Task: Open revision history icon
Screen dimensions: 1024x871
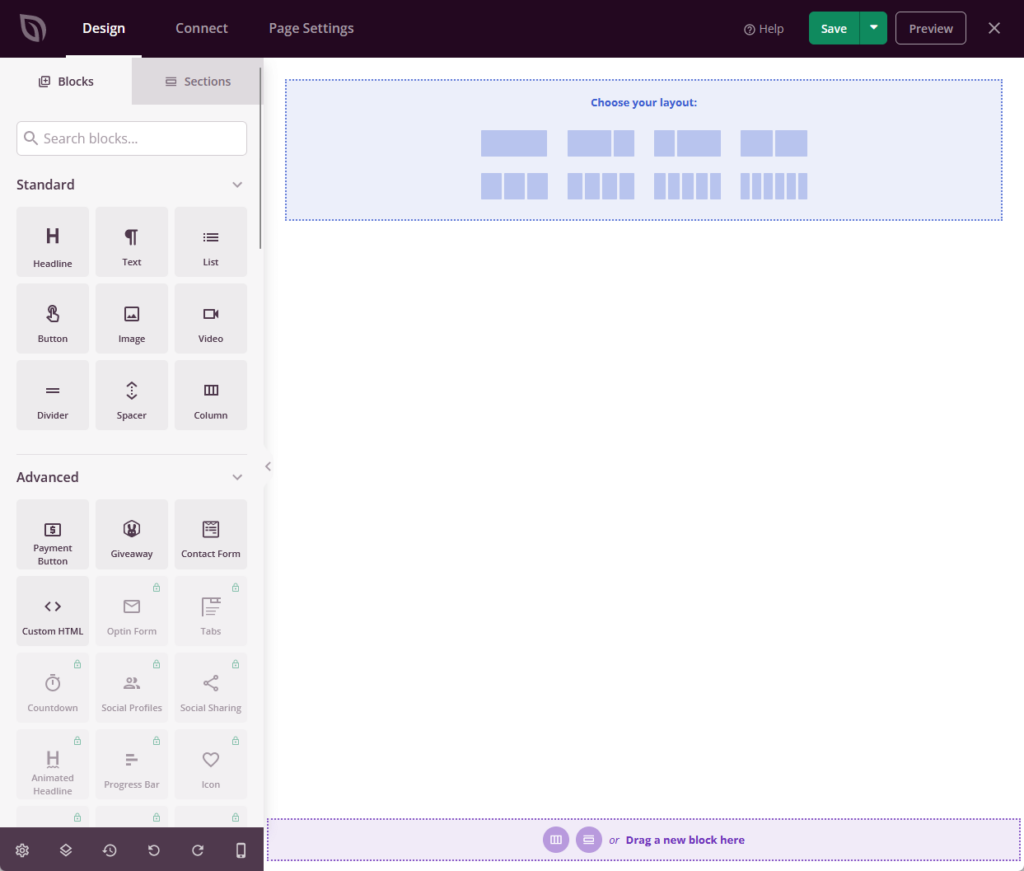Action: 110,850
